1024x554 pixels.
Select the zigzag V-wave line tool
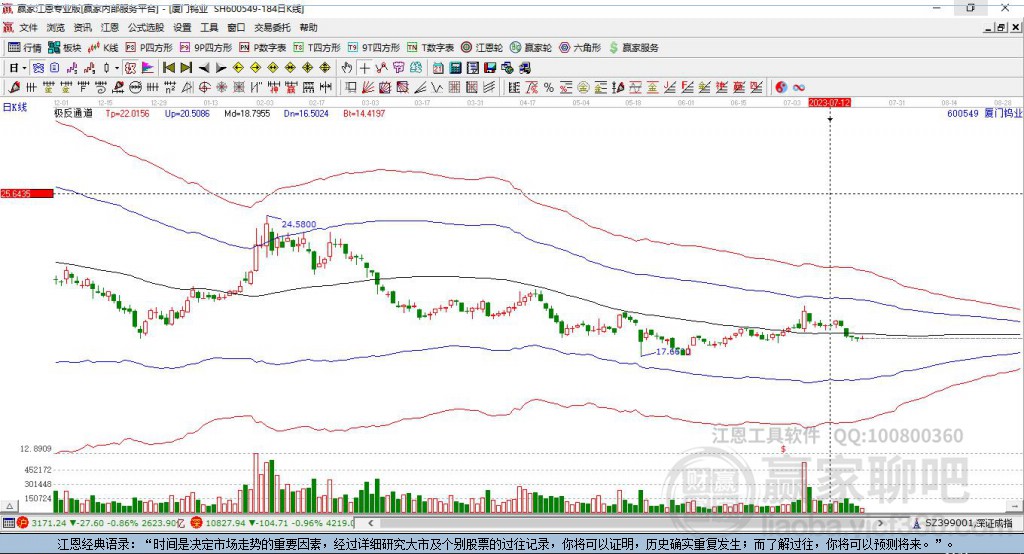pos(437,88)
